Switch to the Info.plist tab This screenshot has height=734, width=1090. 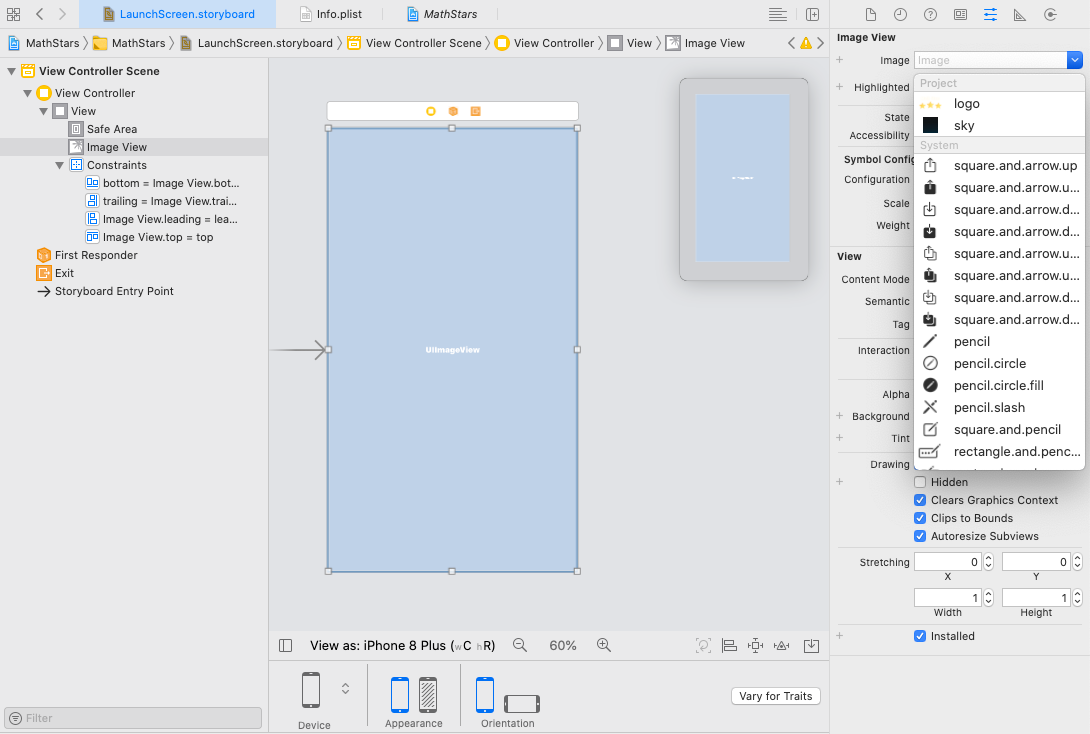(331, 14)
